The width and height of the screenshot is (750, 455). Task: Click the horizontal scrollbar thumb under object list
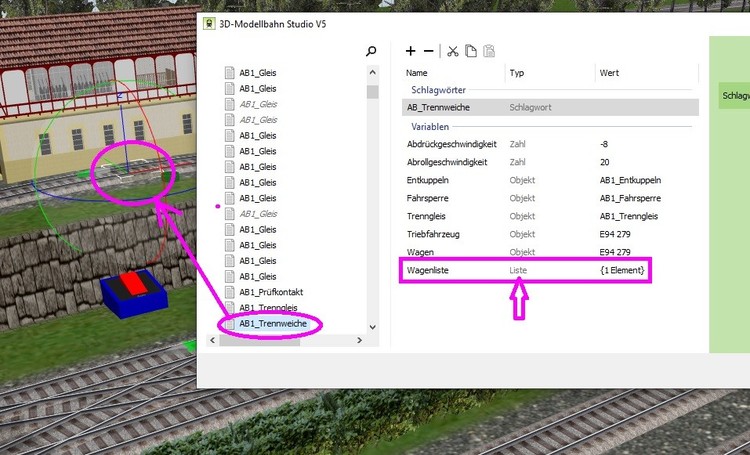pos(259,341)
